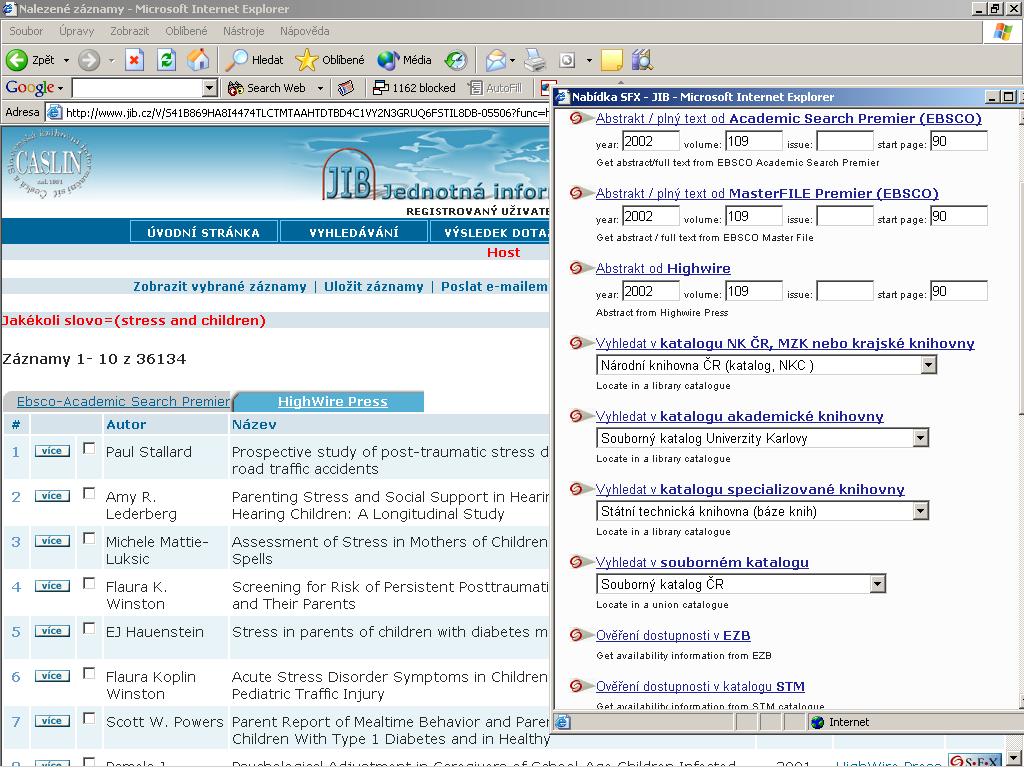Go to ÚVODNÍ STRÁNKA navigation button
The image size is (1024, 768).
pyautogui.click(x=204, y=232)
